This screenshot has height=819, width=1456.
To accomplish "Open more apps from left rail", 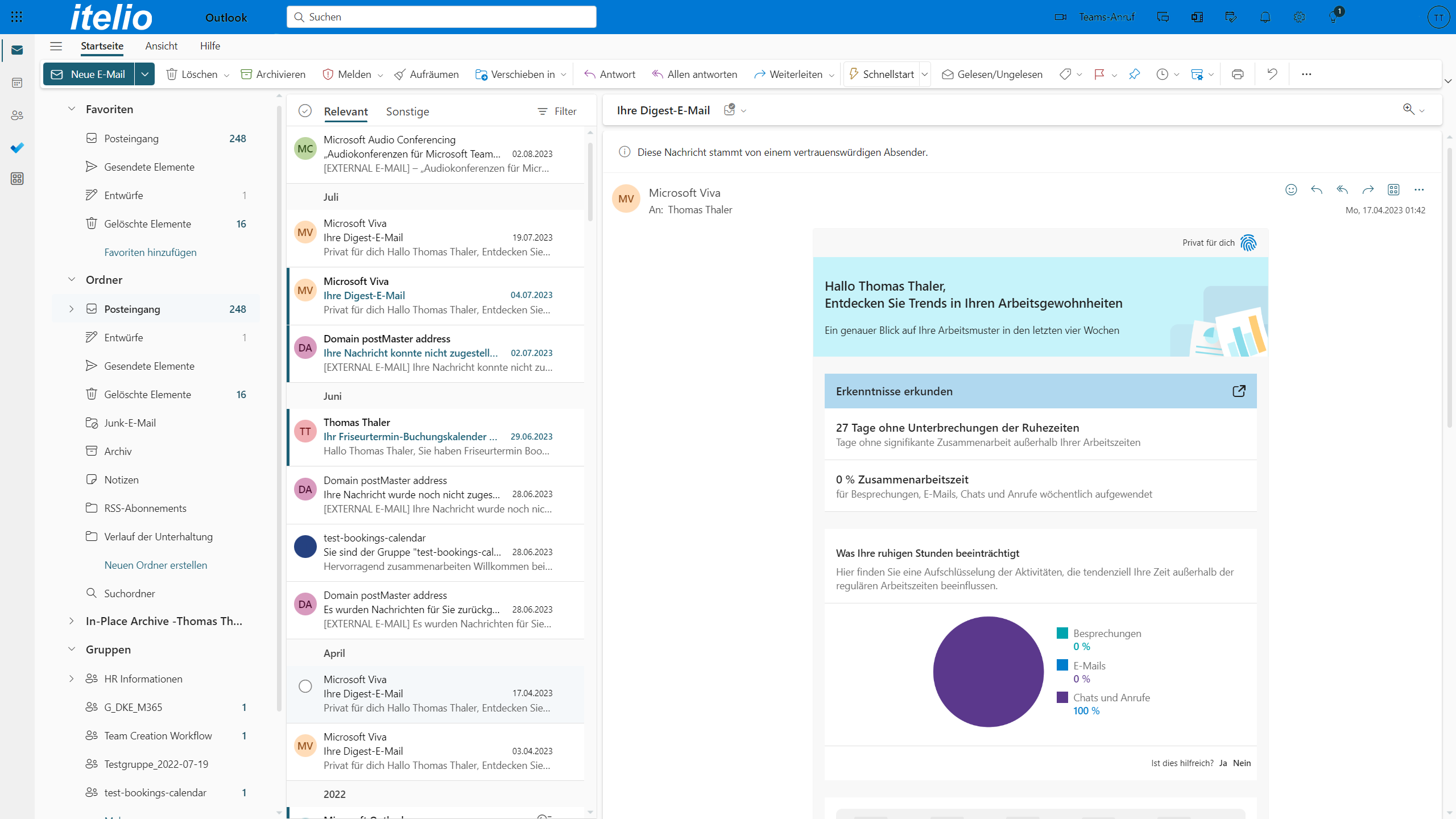I will pos(17,179).
